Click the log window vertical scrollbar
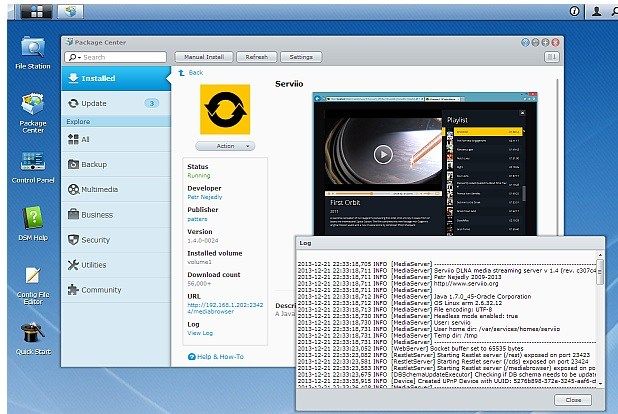 600,272
